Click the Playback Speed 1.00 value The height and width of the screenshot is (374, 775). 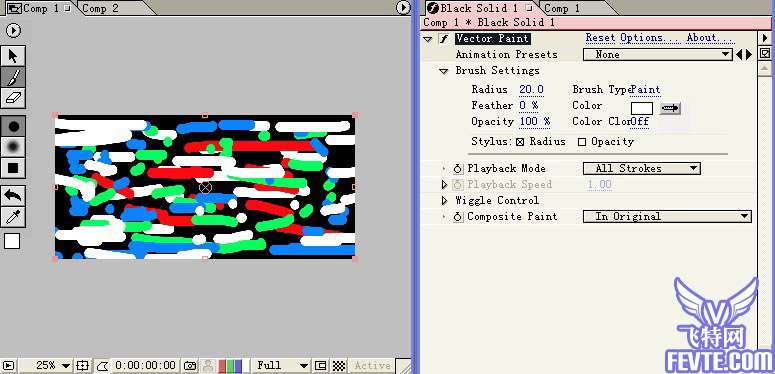coord(600,184)
